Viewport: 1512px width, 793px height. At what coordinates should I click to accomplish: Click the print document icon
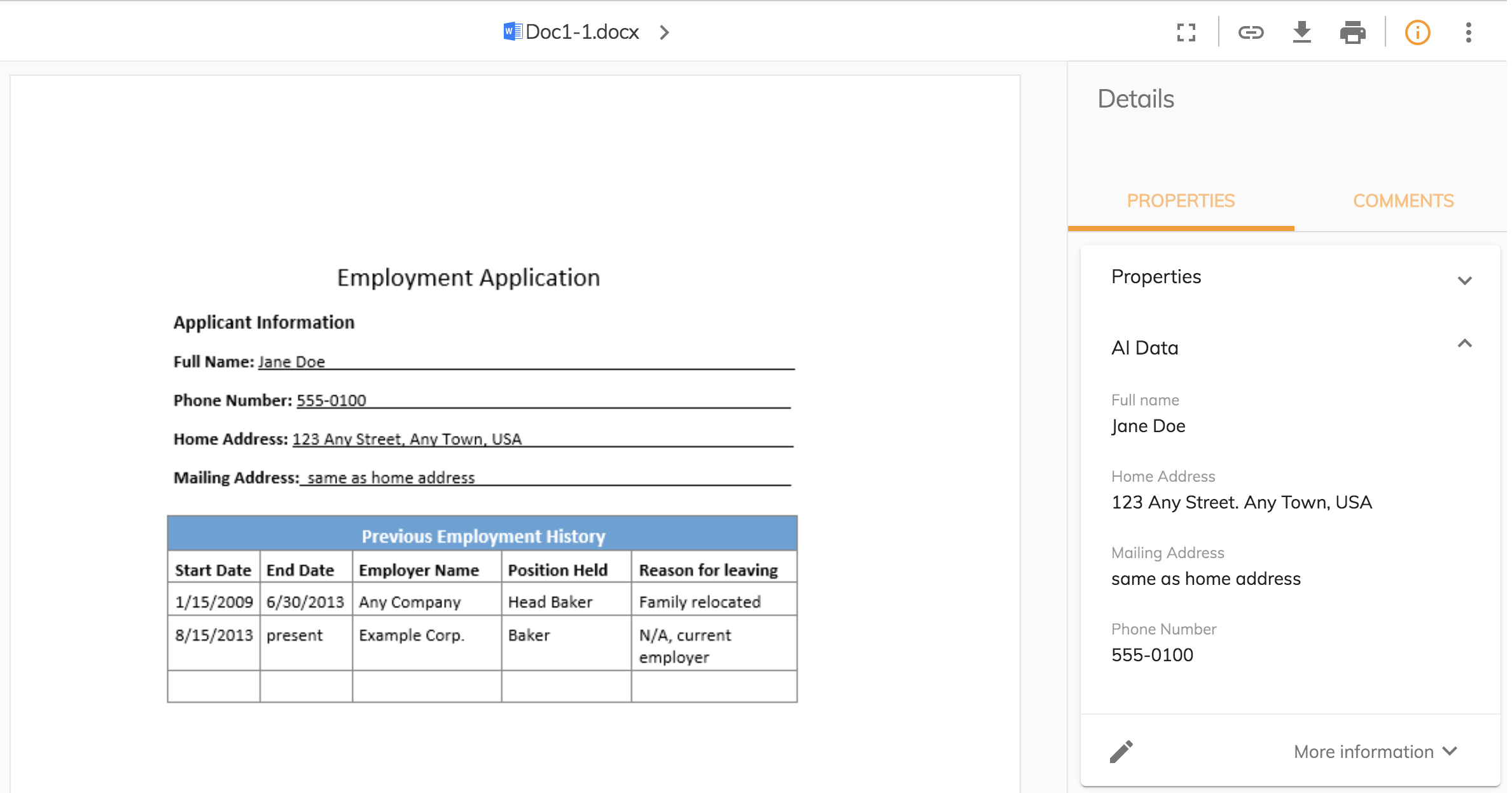(x=1353, y=32)
